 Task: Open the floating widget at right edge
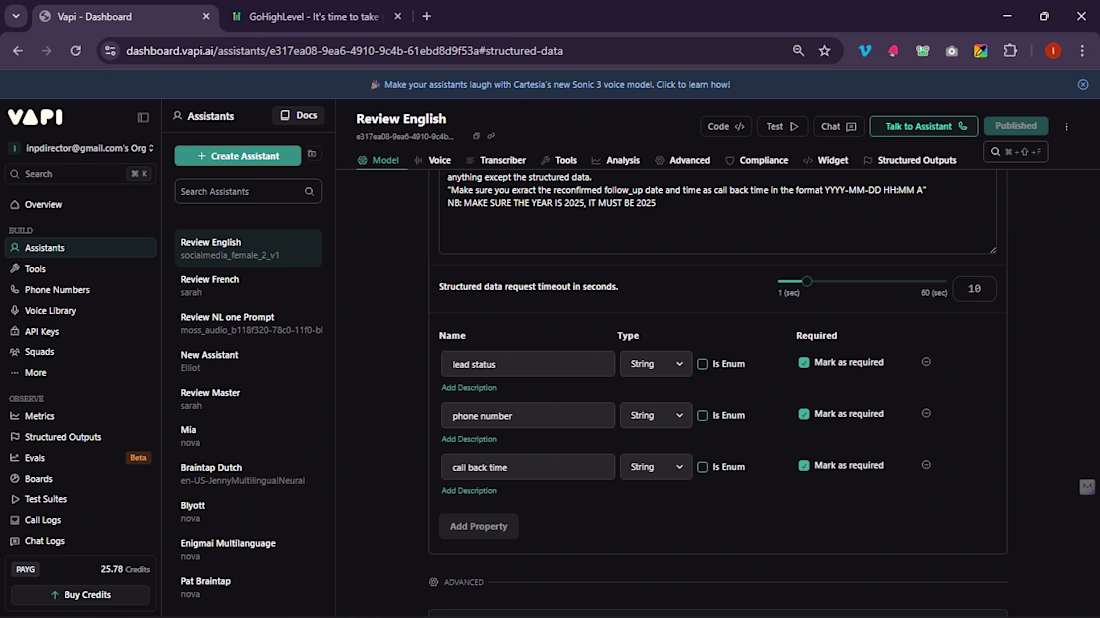pos(1087,487)
